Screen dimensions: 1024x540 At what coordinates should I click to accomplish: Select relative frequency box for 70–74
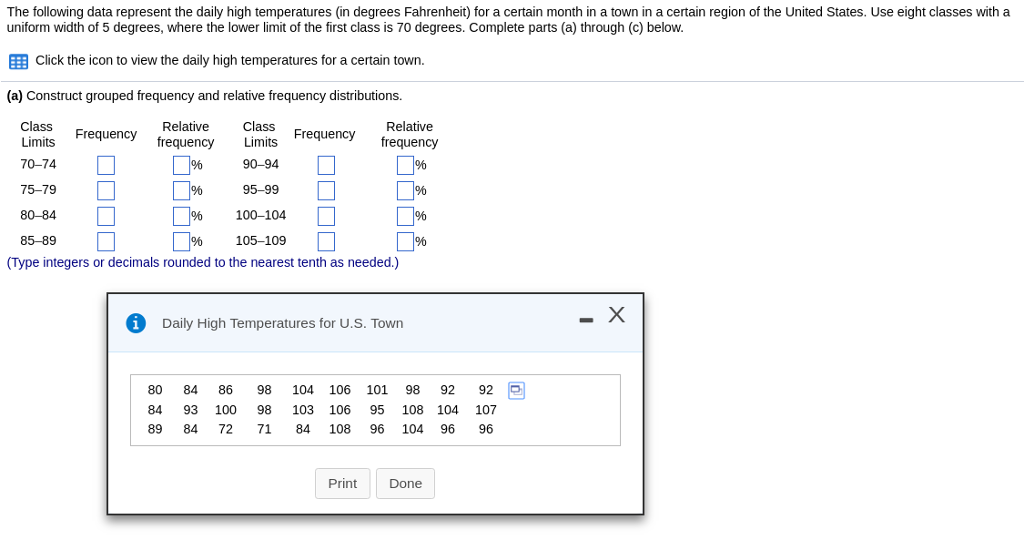coord(182,165)
